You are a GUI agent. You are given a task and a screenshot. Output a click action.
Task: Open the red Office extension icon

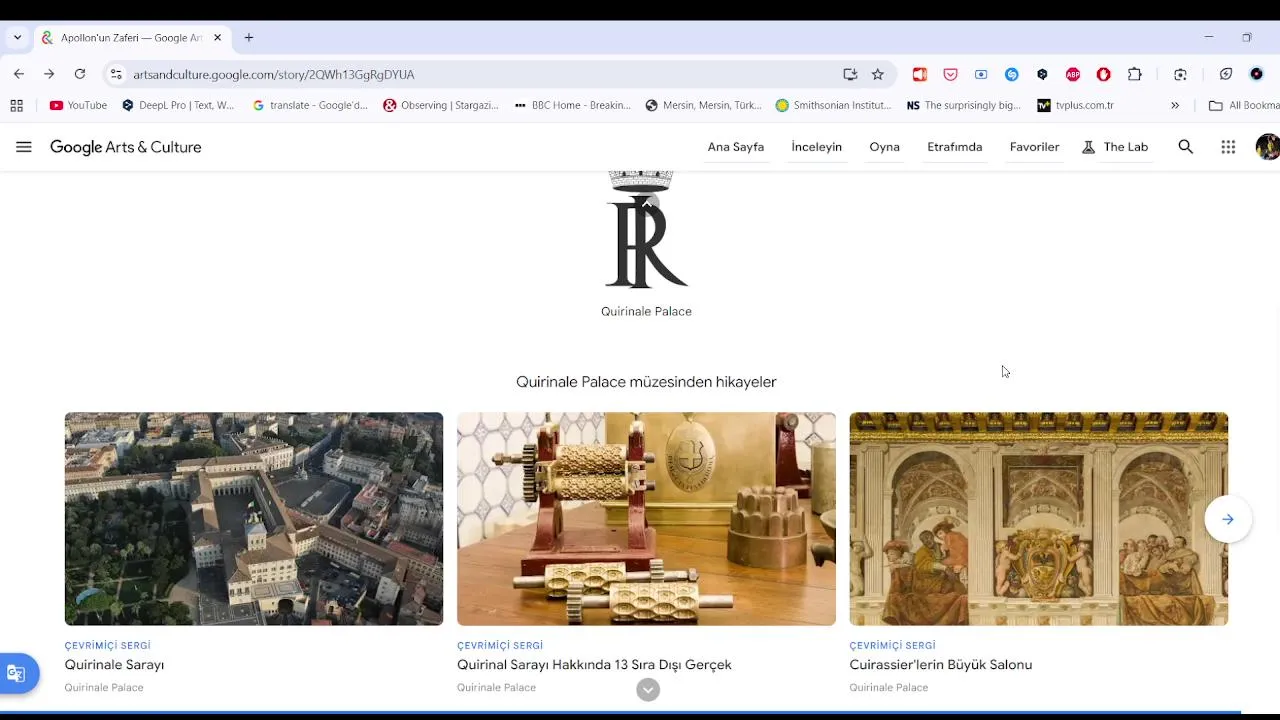coord(920,74)
